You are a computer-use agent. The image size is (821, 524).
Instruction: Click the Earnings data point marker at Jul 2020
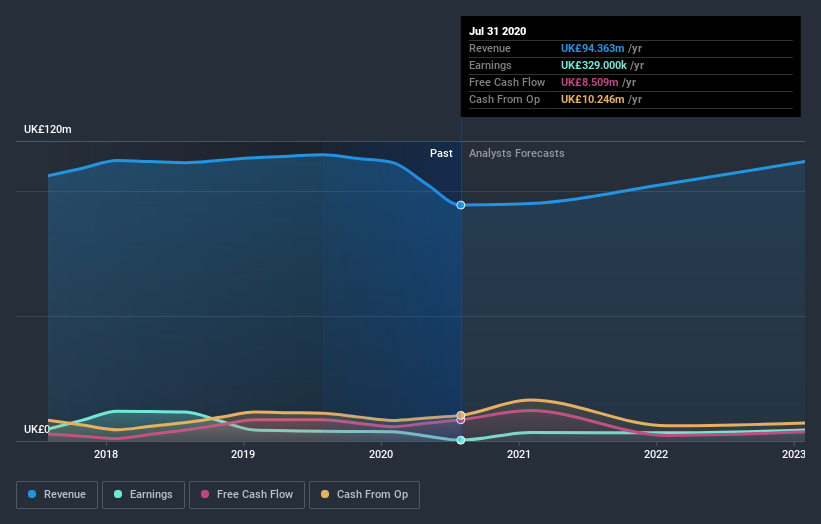pyautogui.click(x=461, y=440)
